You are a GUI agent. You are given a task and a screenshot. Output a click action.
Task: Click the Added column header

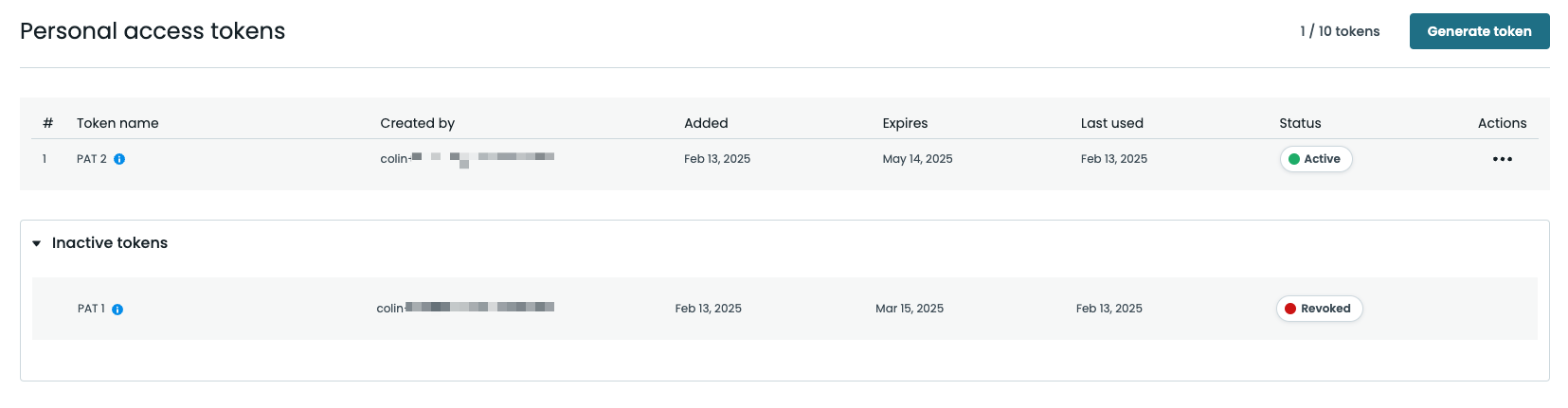point(706,123)
